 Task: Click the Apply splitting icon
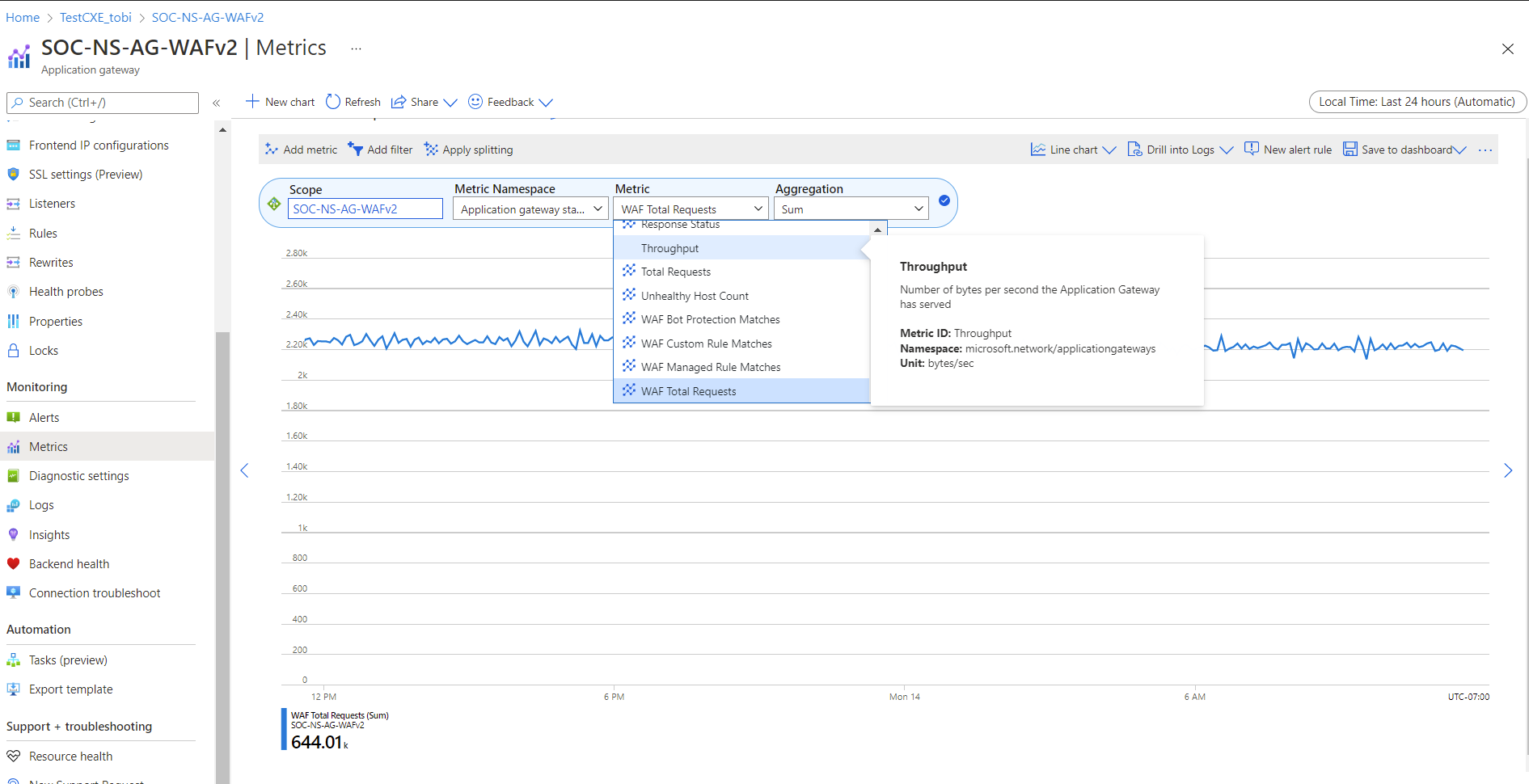432,150
